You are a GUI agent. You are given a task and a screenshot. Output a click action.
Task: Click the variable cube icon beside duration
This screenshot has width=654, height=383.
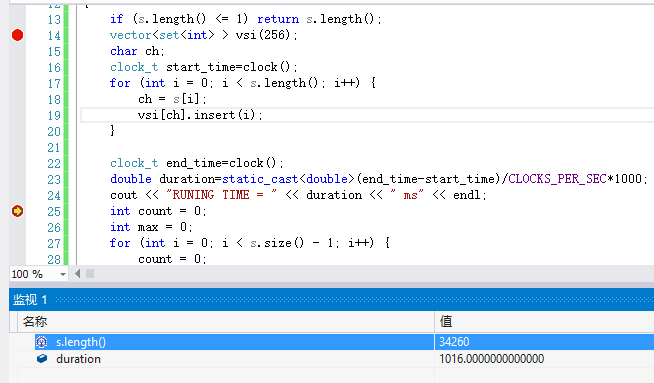point(42,358)
